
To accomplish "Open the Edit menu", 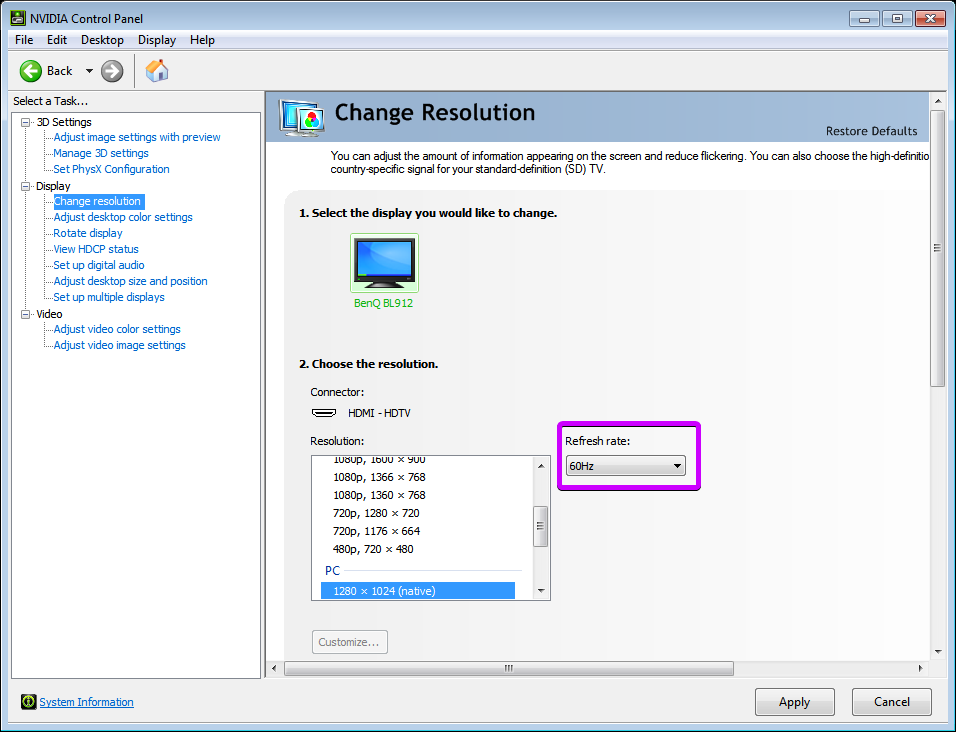I will pyautogui.click(x=57, y=40).
